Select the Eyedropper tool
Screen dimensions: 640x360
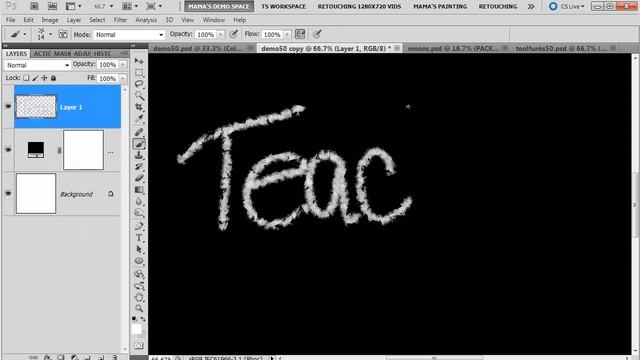click(x=139, y=119)
